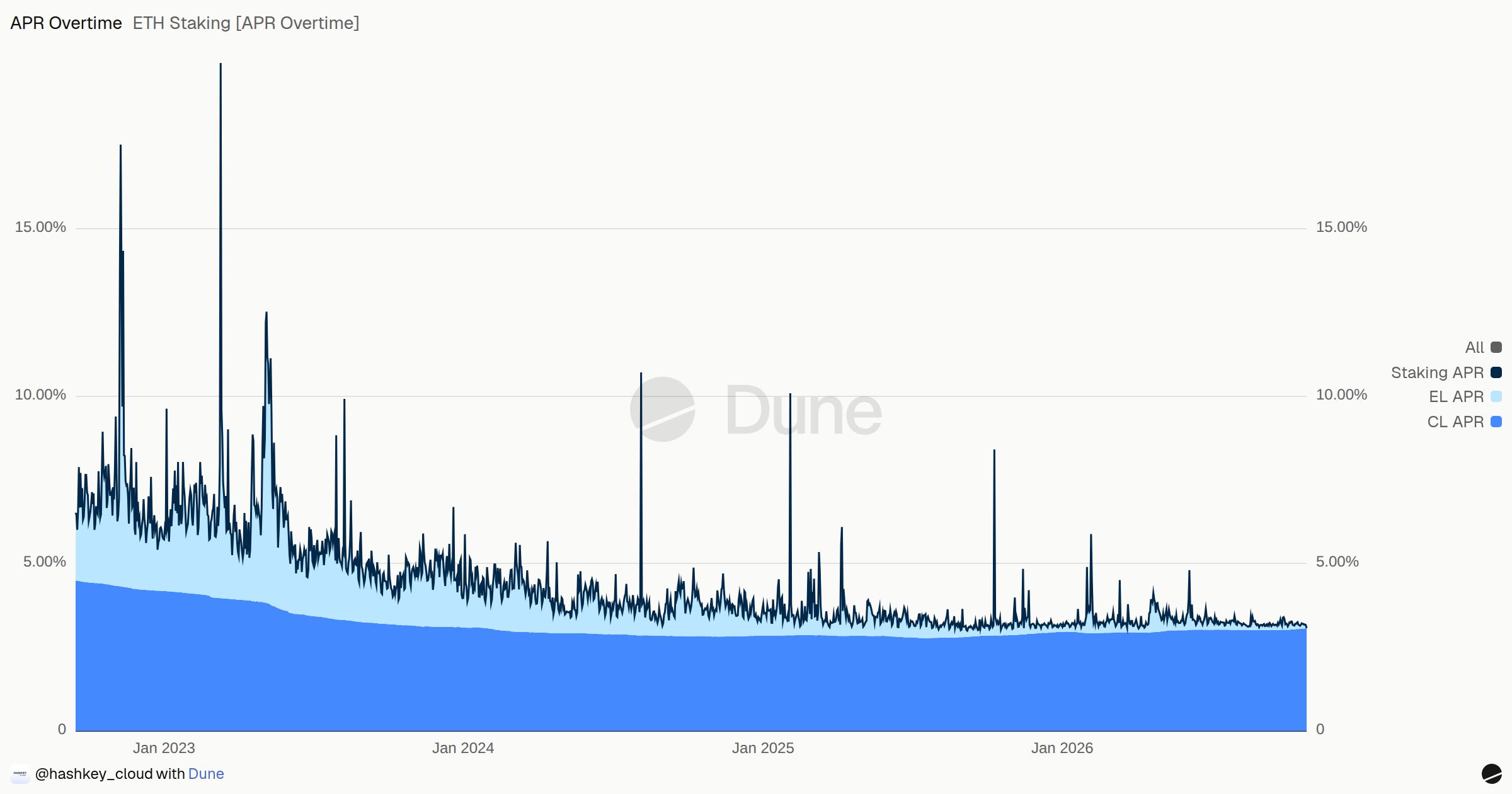1512x794 pixels.
Task: Click the 'Jan 2025' x-axis label
Action: [763, 748]
